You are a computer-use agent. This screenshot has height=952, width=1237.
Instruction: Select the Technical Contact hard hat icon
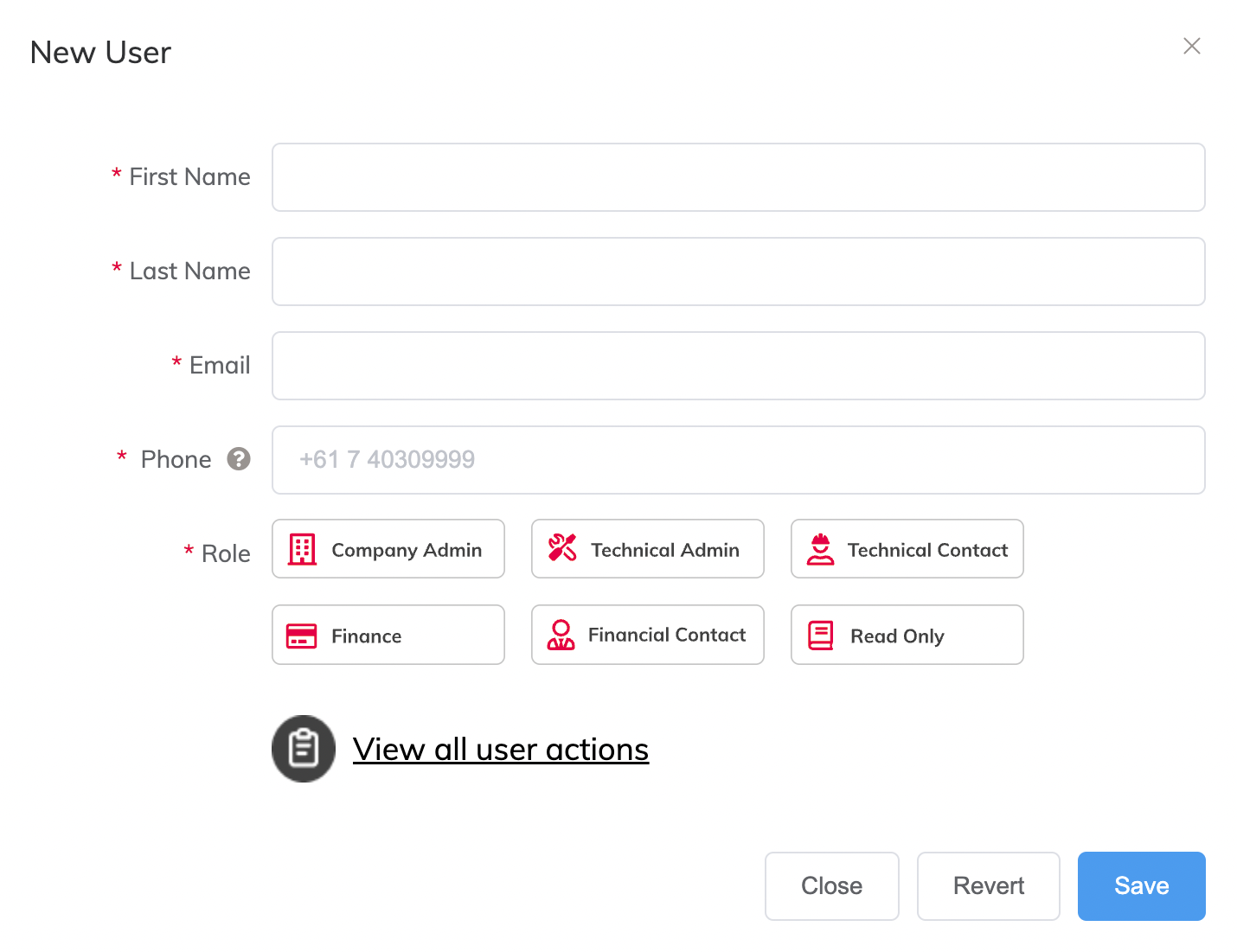coord(820,548)
